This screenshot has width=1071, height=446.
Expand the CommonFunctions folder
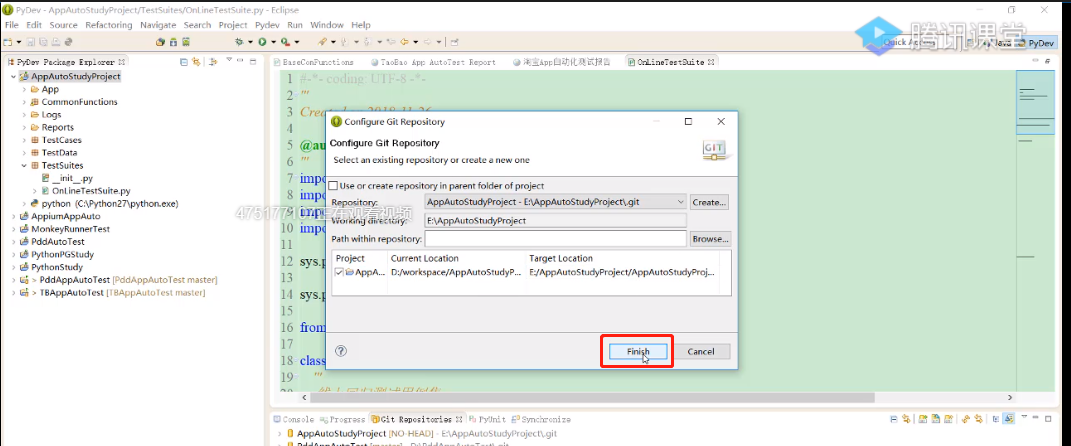click(25, 102)
